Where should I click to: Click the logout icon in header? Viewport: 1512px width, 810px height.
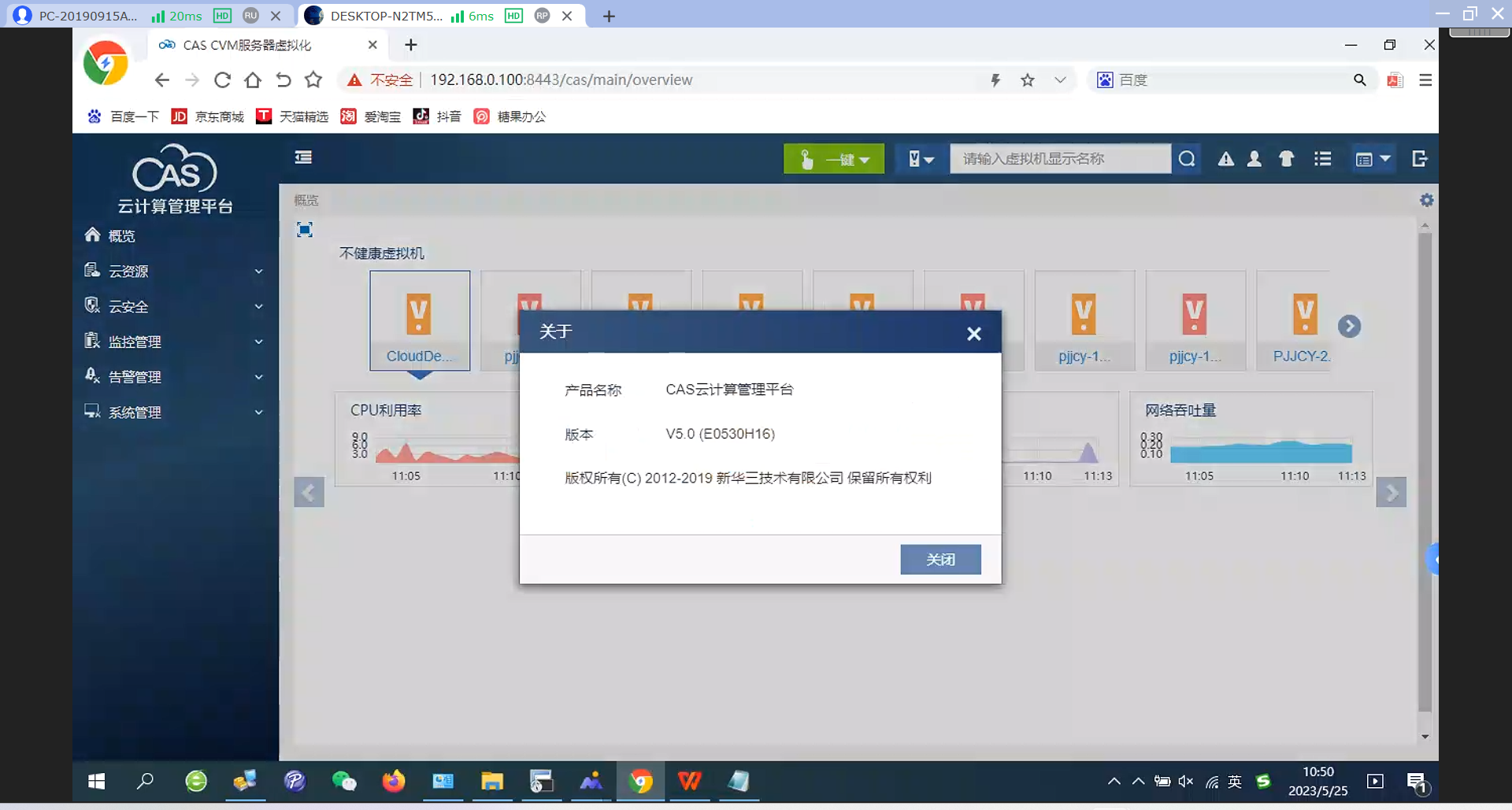pos(1420,159)
